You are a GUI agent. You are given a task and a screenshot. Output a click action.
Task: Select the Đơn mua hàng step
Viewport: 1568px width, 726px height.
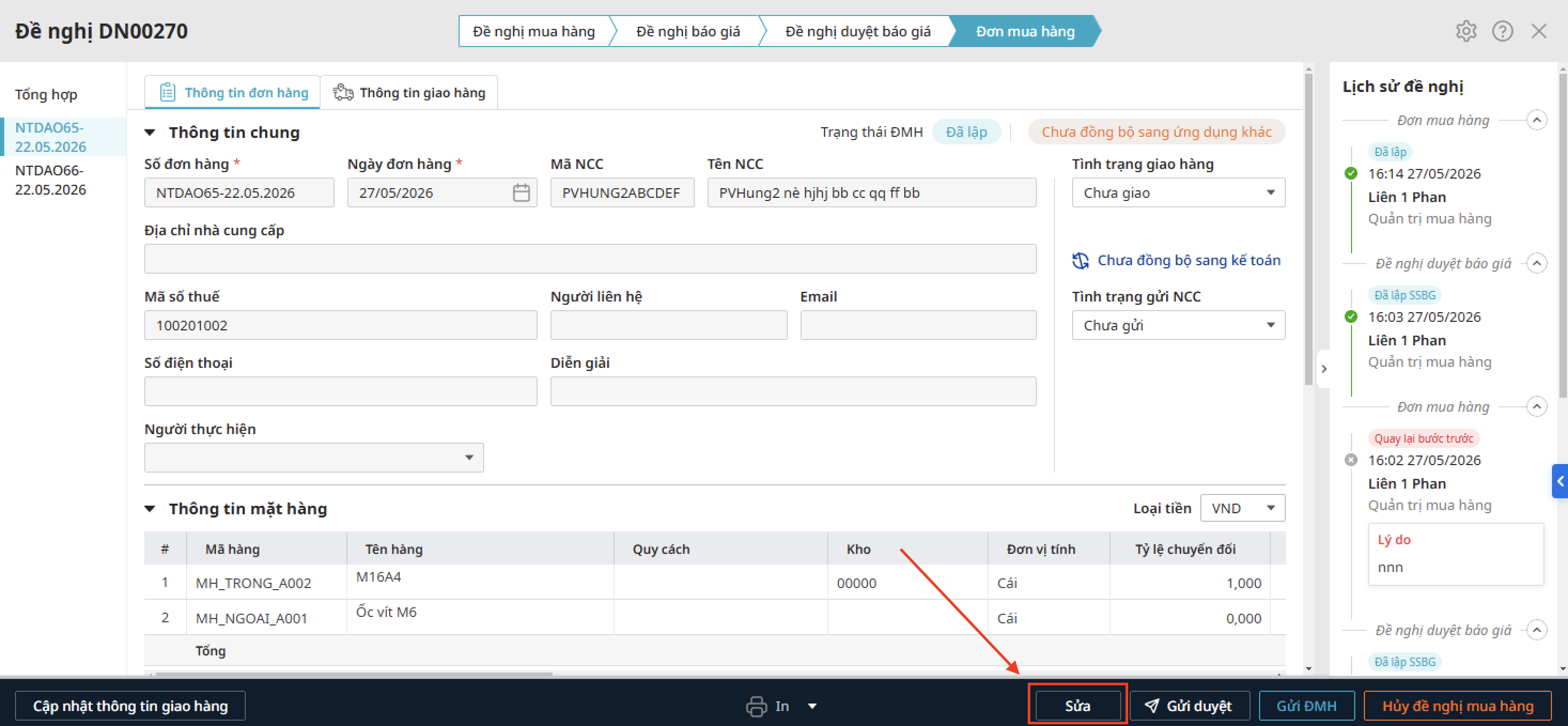pyautogui.click(x=1025, y=31)
